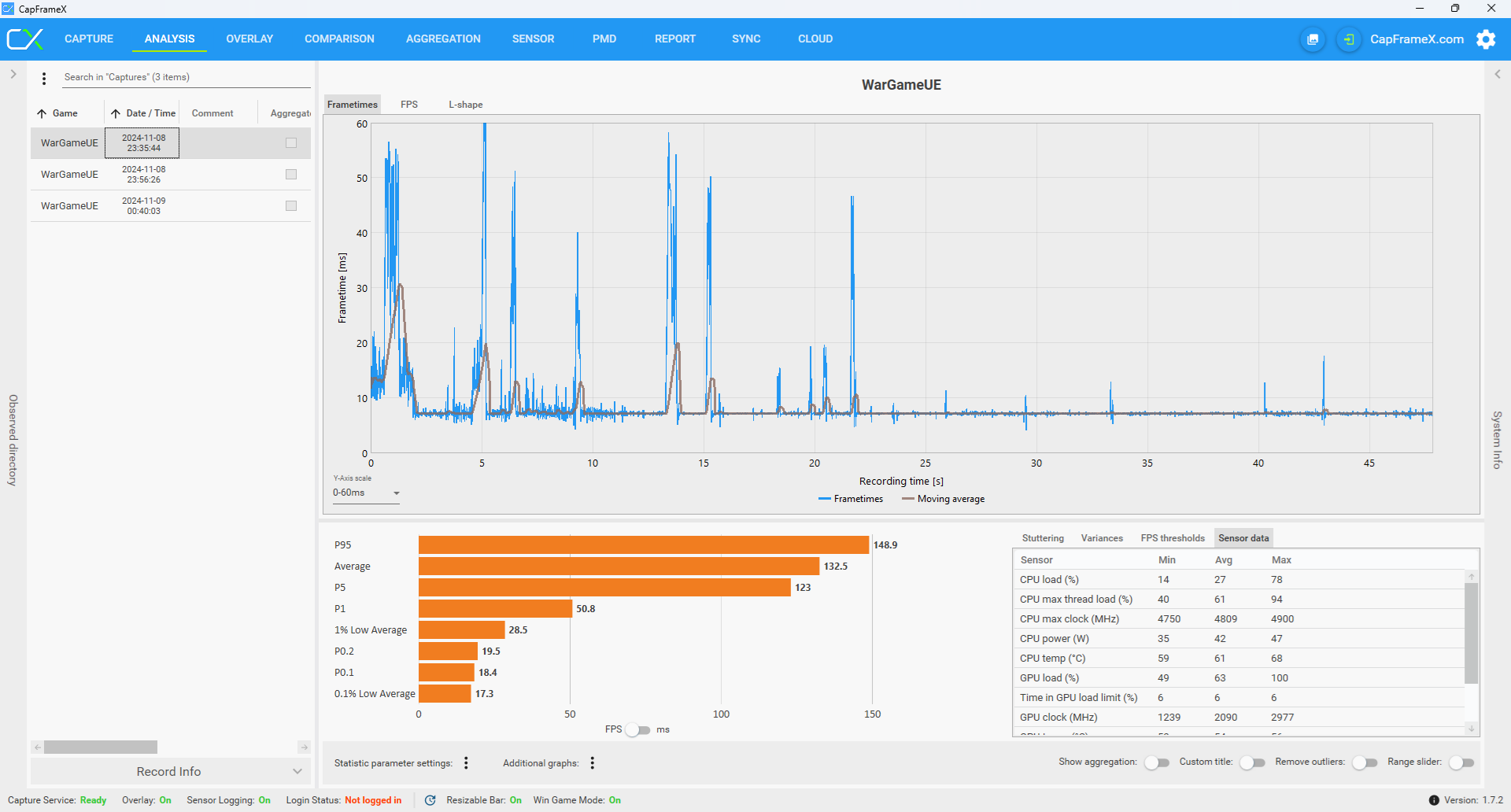Screen dimensions: 1511x812
Task: Open the screenshot icon button in header
Action: pyautogui.click(x=1313, y=39)
